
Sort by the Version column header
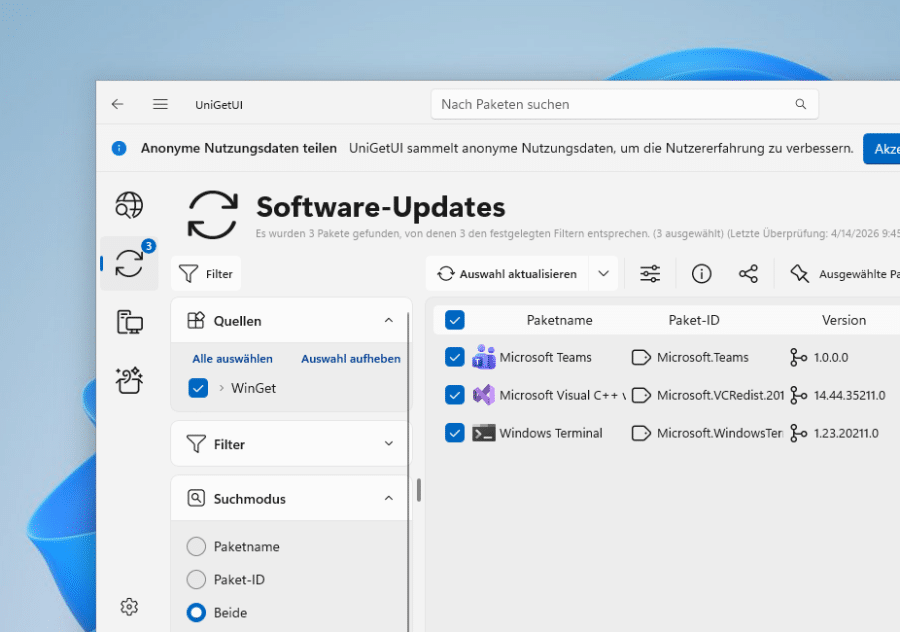click(x=843, y=320)
